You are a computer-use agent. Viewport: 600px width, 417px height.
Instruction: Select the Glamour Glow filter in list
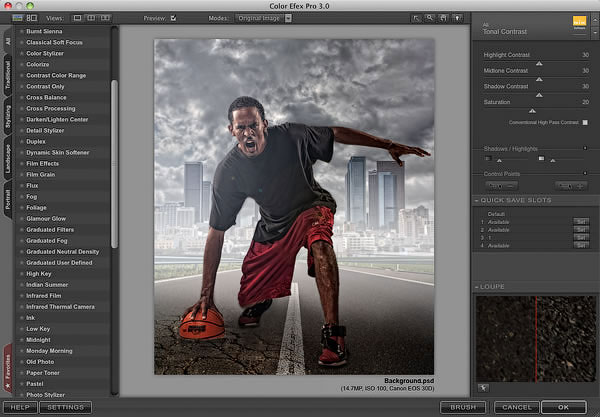(46, 218)
